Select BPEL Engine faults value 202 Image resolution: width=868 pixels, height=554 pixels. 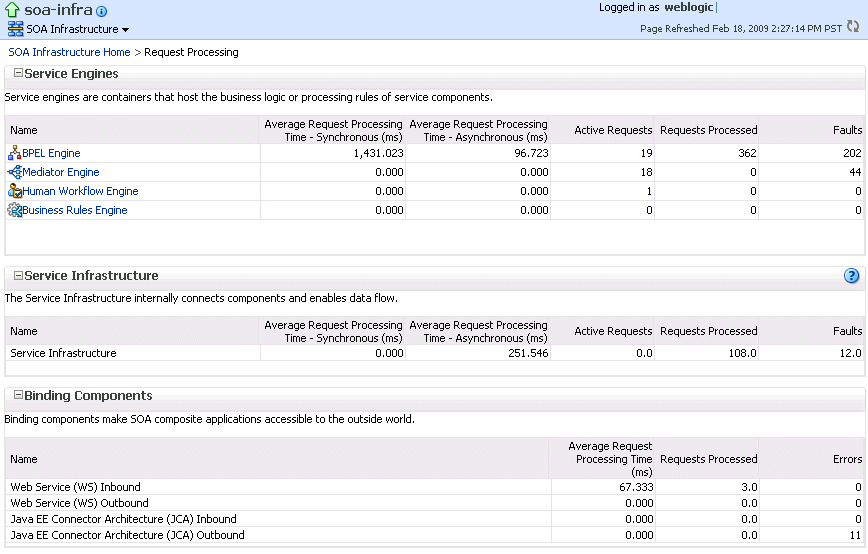pyautogui.click(x=852, y=153)
